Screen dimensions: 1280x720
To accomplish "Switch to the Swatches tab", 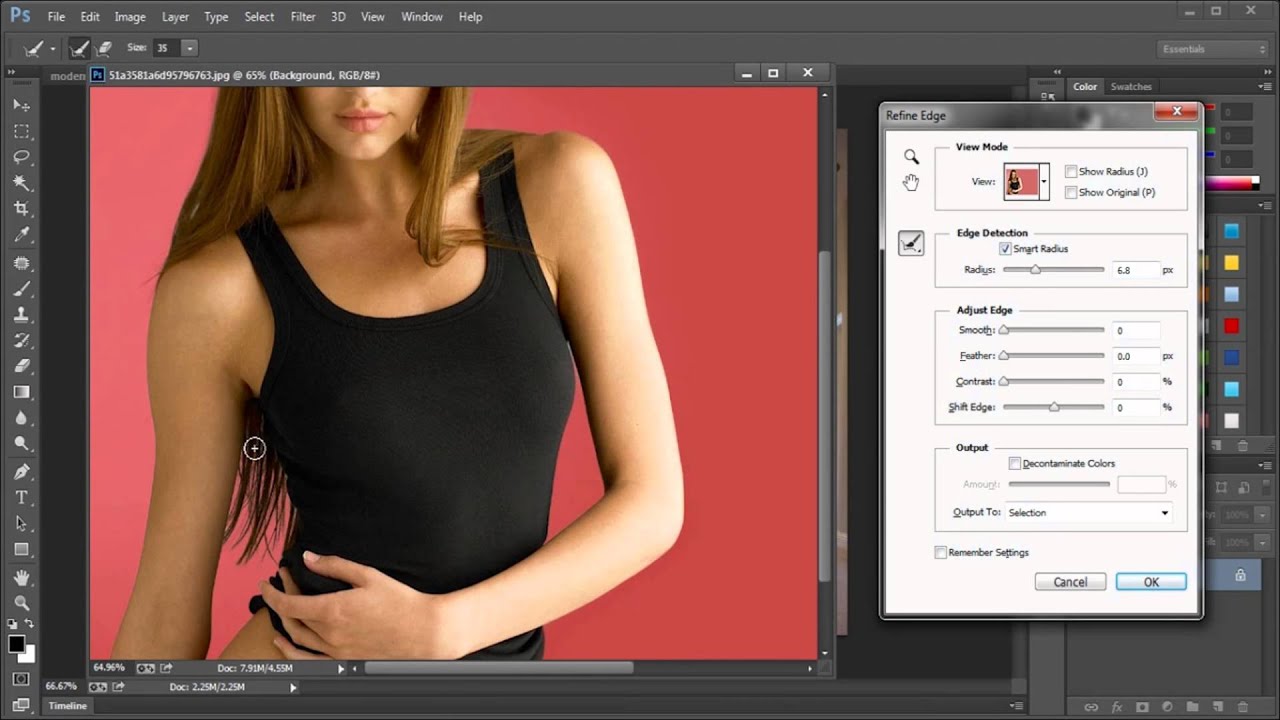I will tap(1131, 87).
